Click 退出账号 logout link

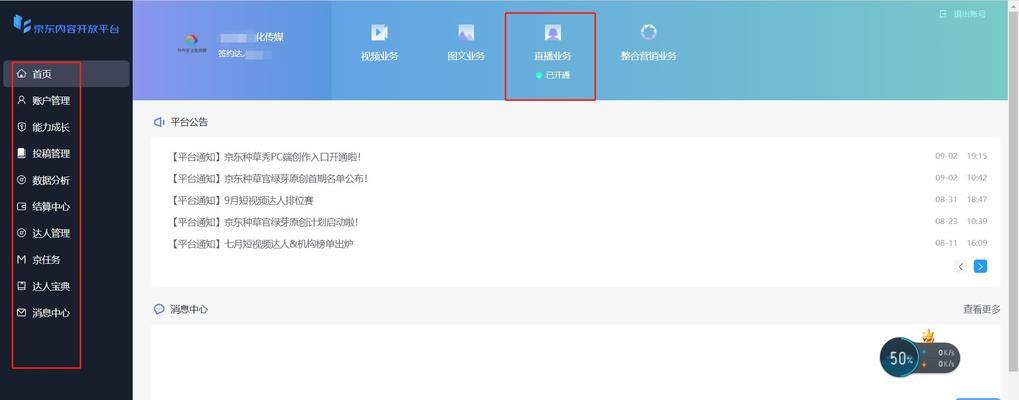point(970,14)
